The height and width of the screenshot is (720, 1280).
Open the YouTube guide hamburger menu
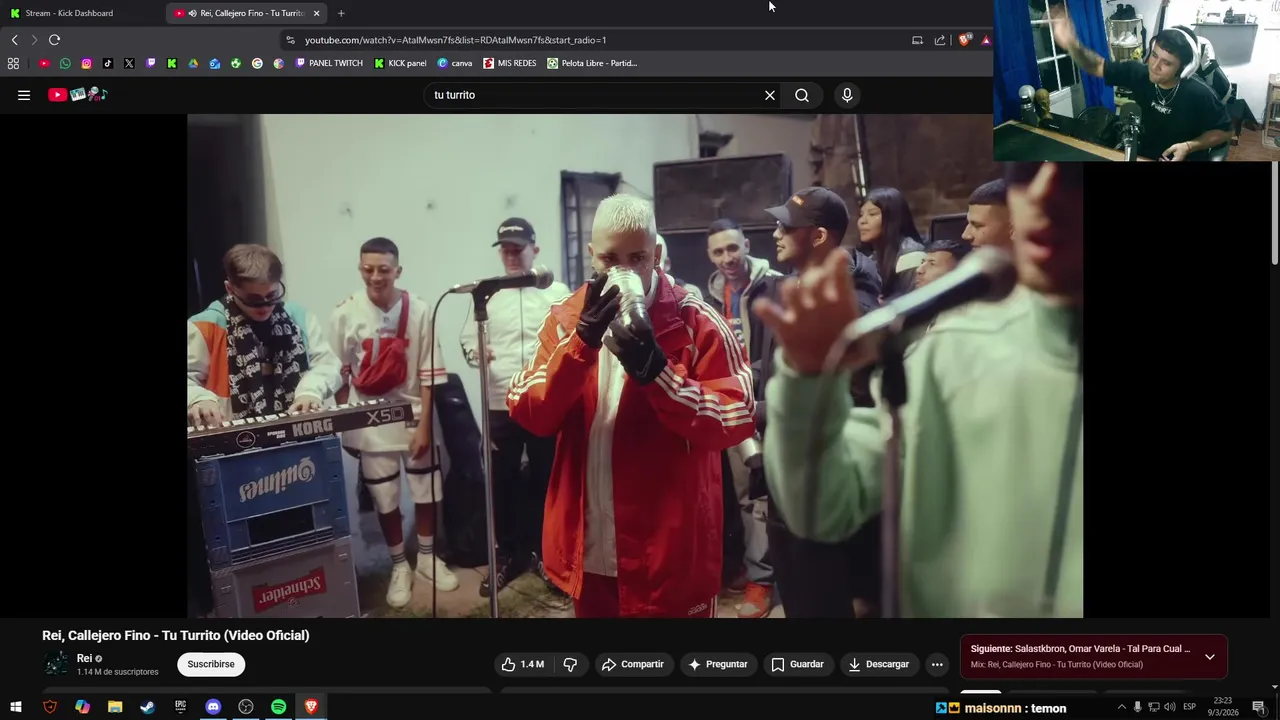pos(24,95)
